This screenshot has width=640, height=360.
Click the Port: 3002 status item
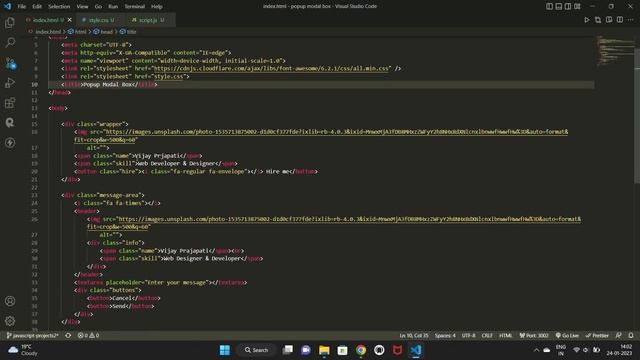click(x=534, y=336)
